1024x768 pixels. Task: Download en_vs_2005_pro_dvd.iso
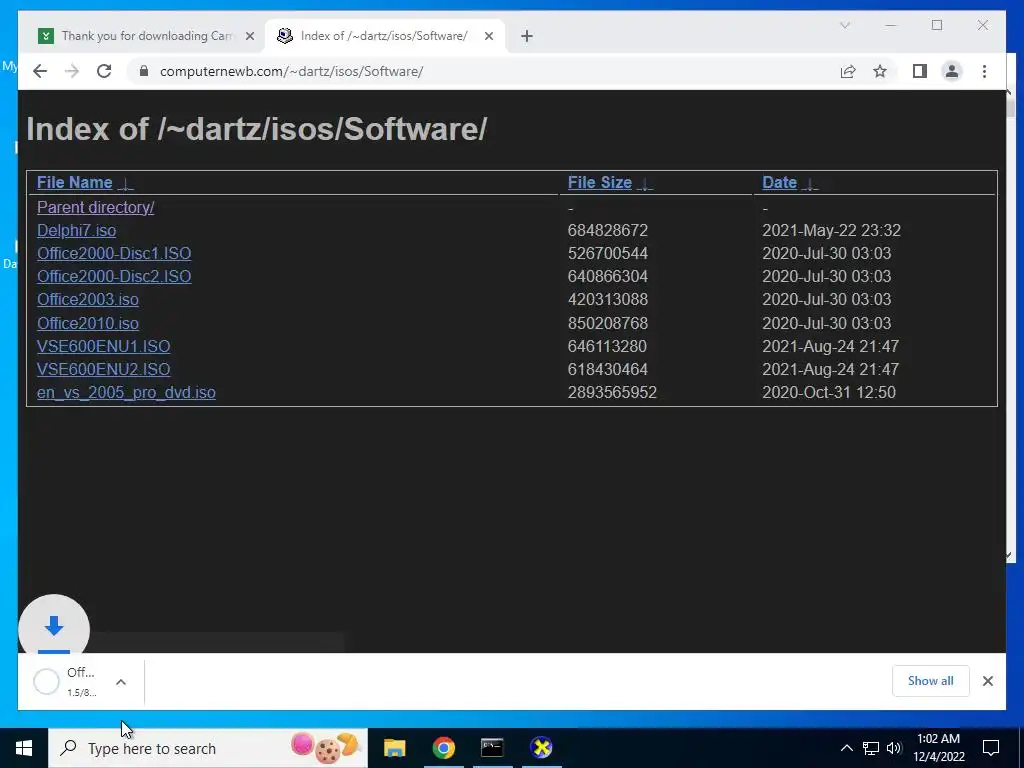point(126,392)
